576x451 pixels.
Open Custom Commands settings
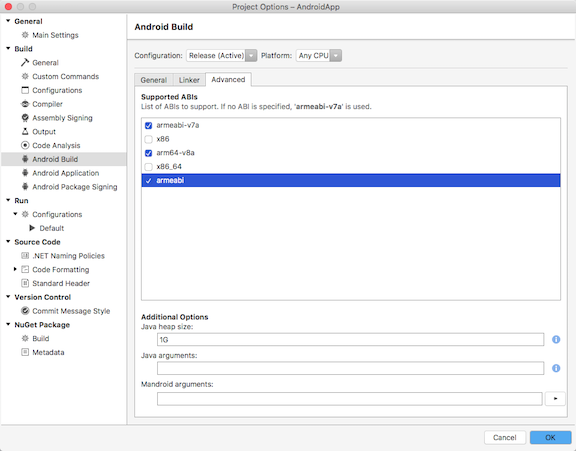pos(65,76)
